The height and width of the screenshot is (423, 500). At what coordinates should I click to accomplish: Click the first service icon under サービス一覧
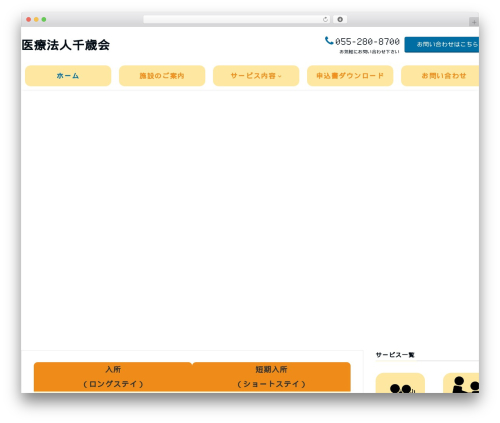400,383
